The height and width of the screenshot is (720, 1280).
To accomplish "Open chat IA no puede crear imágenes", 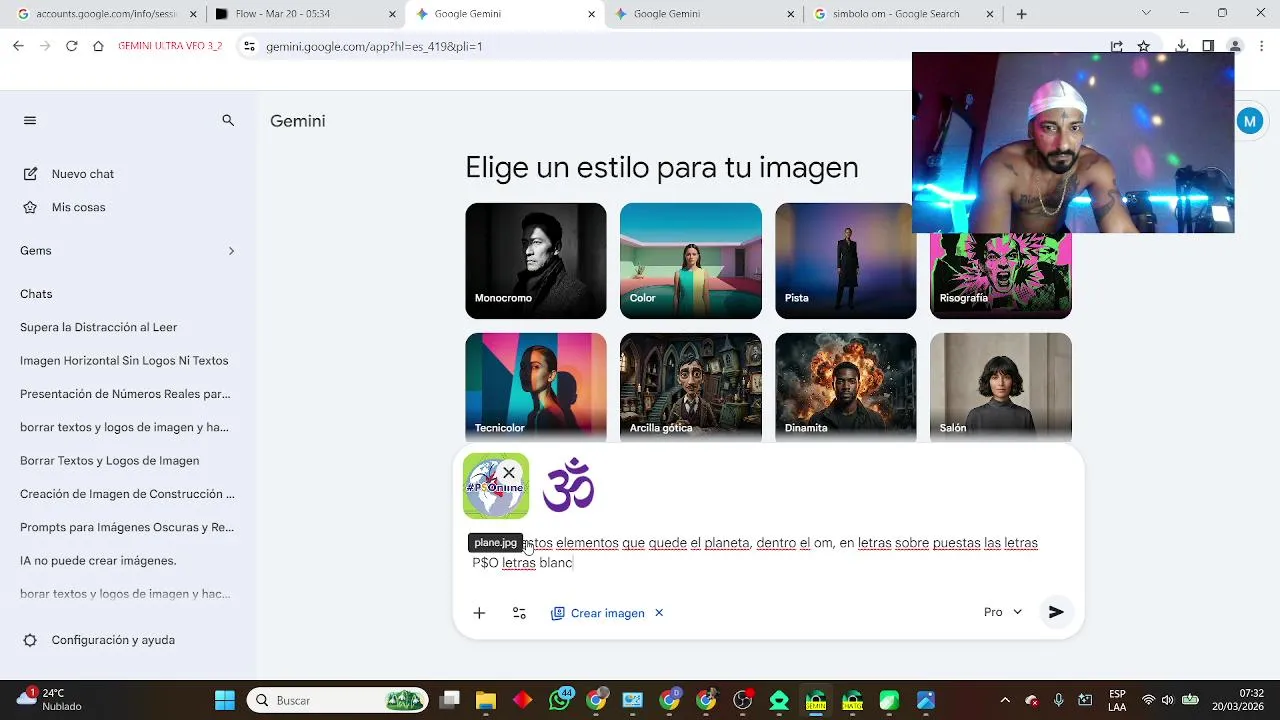I will 98,561.
